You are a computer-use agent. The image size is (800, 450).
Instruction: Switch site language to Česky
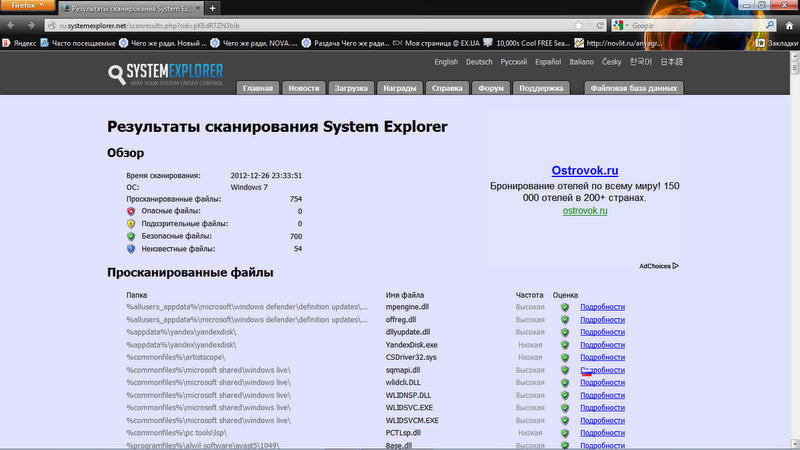click(611, 62)
